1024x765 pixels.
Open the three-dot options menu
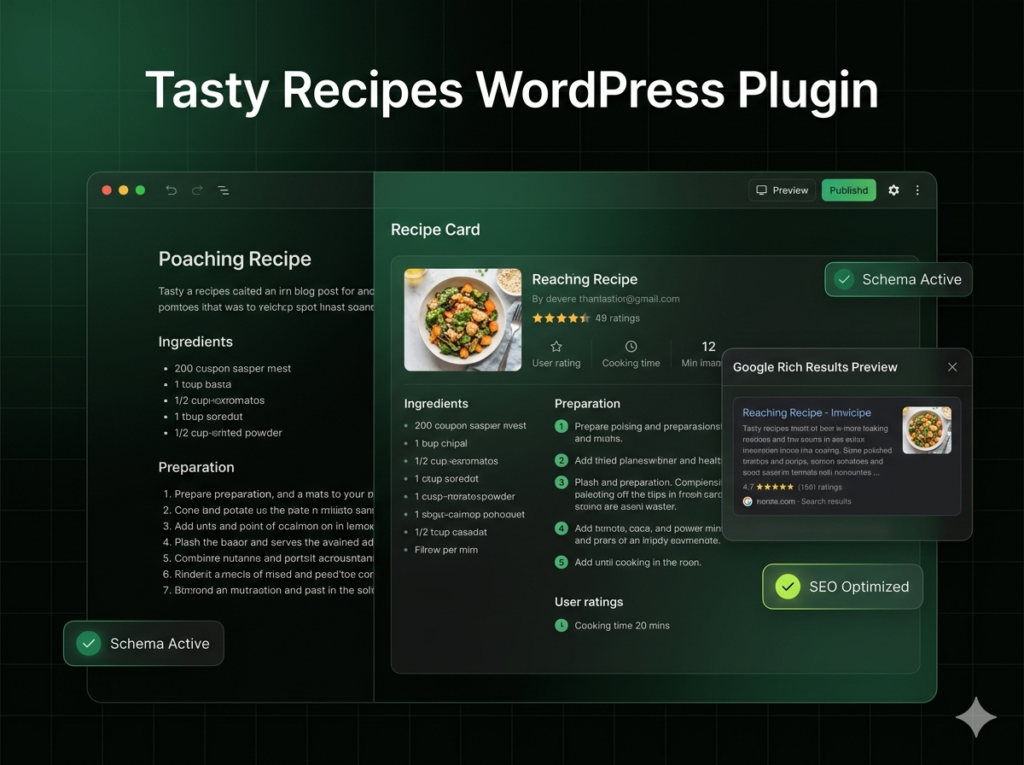click(918, 190)
